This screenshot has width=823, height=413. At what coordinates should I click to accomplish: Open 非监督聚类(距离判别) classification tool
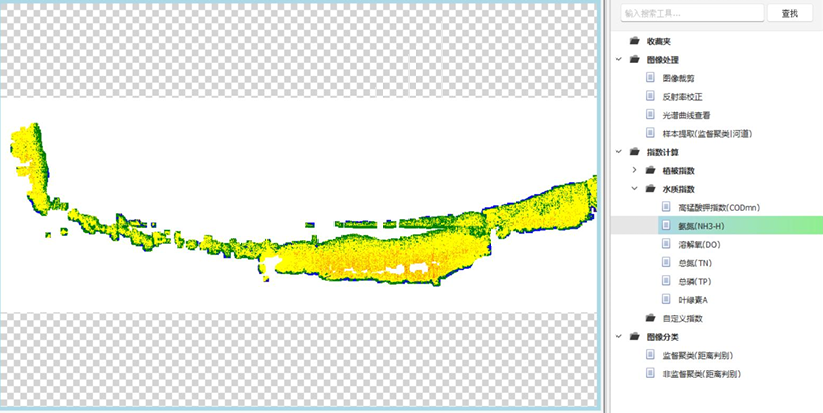tap(701, 373)
